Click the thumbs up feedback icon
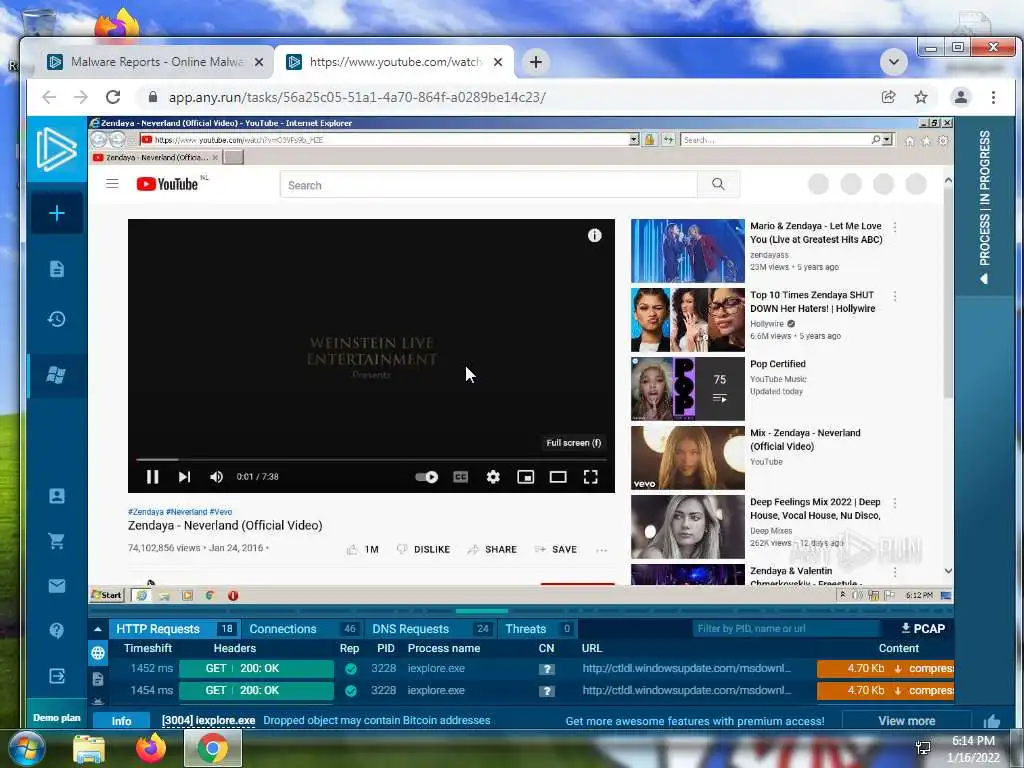 point(992,720)
